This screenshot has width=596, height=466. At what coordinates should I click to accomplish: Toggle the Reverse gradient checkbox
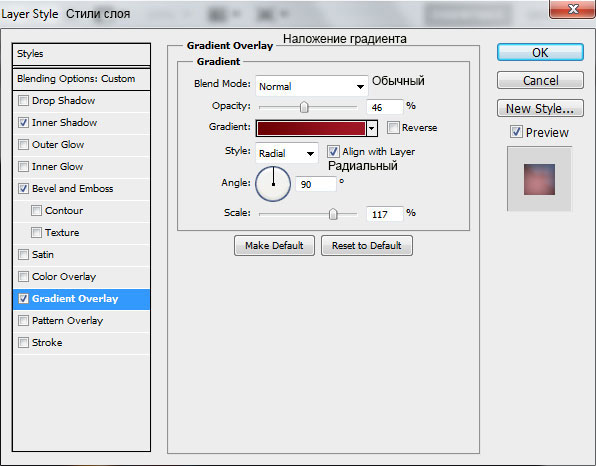pyautogui.click(x=393, y=128)
